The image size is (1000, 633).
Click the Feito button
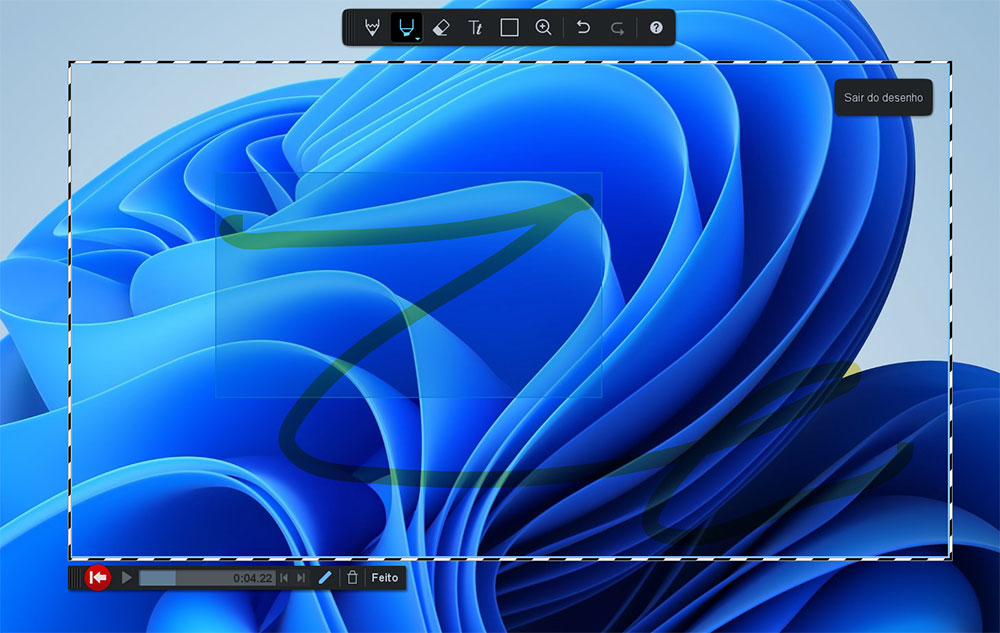click(x=385, y=578)
